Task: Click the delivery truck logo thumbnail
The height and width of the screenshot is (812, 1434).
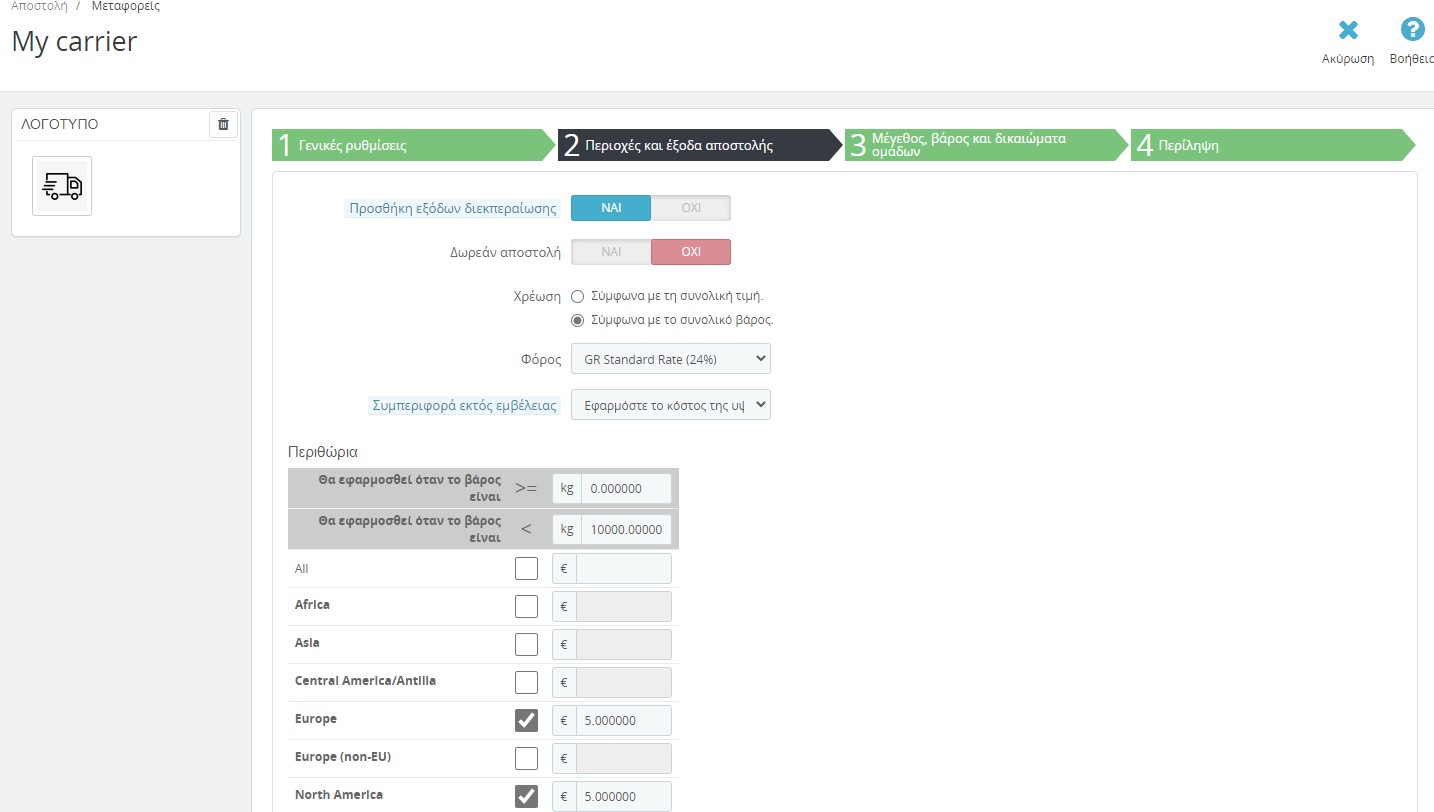Action: point(62,186)
